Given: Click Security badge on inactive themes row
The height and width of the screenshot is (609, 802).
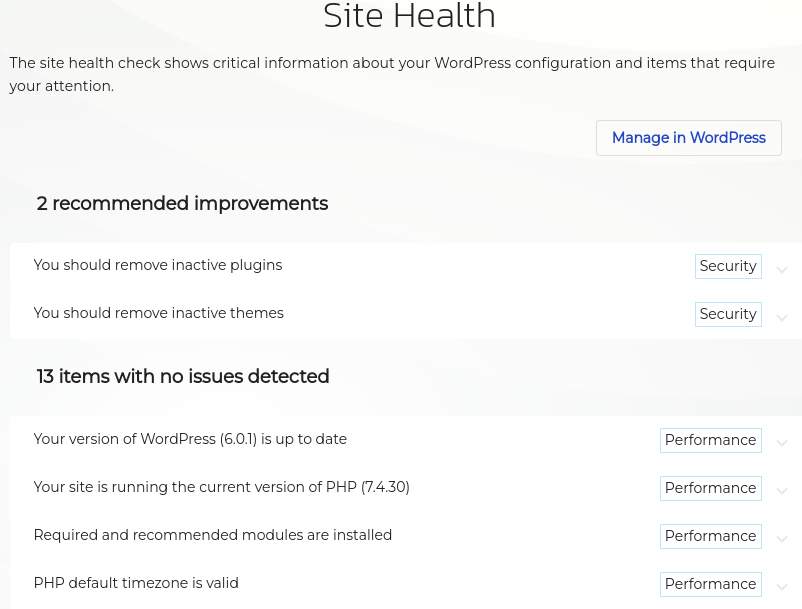Looking at the screenshot, I should 728,314.
